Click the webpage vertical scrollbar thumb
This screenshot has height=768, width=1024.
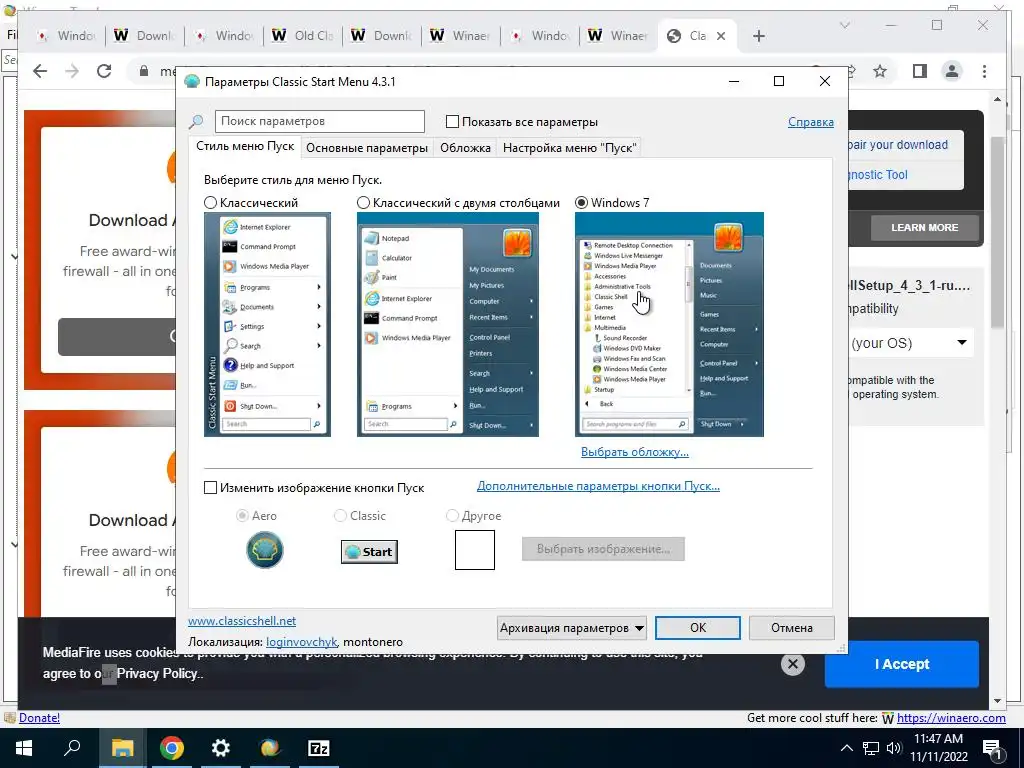click(x=997, y=232)
